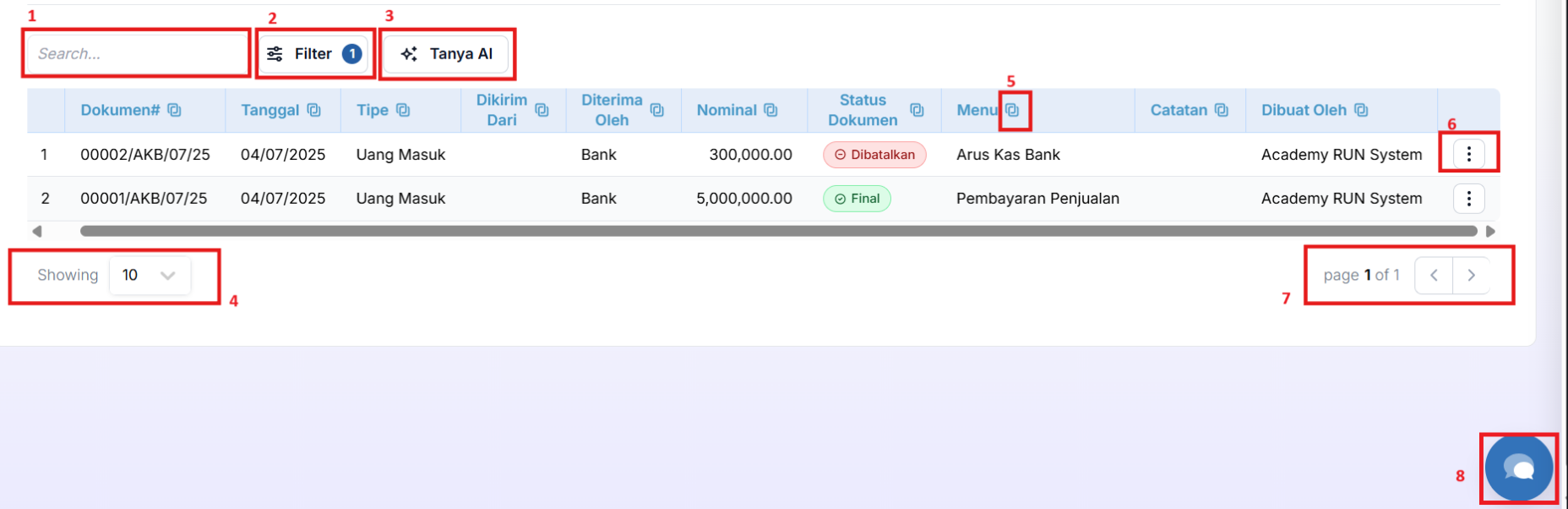
Task: Open the chat support bubble
Action: point(1519,468)
